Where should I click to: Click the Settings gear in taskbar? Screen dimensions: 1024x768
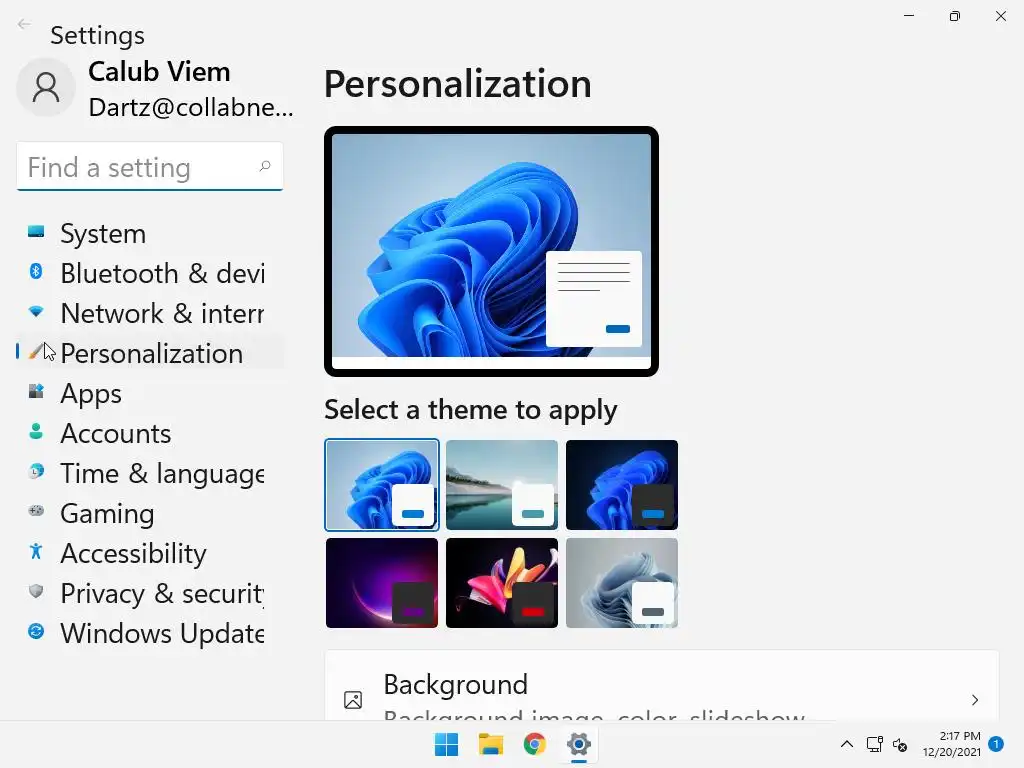(579, 744)
